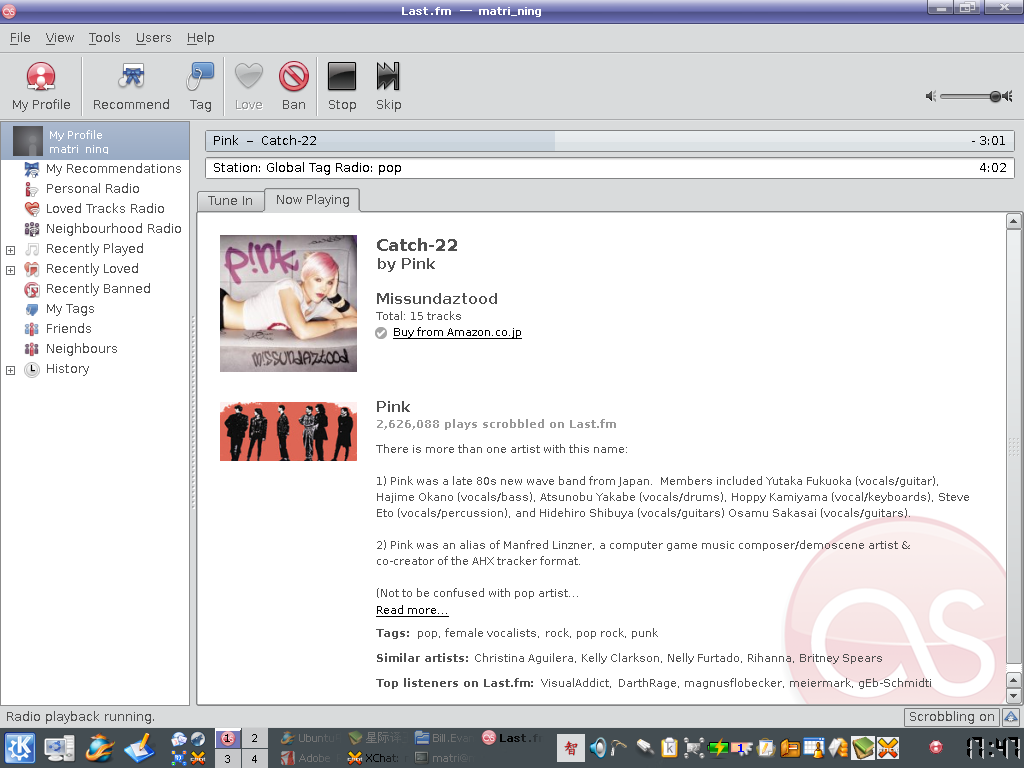
Task: Ban the track with the Ban icon
Action: (293, 87)
